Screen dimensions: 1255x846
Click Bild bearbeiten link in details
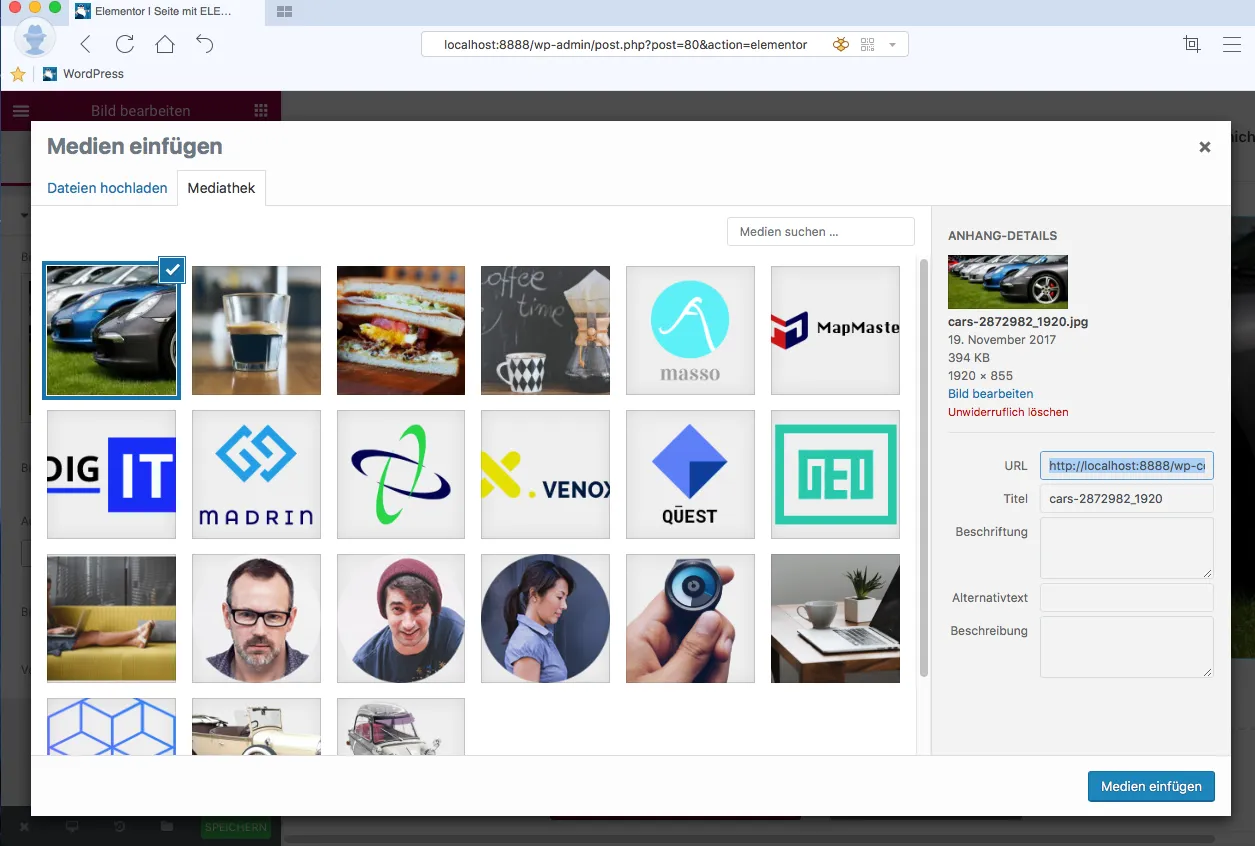point(990,394)
